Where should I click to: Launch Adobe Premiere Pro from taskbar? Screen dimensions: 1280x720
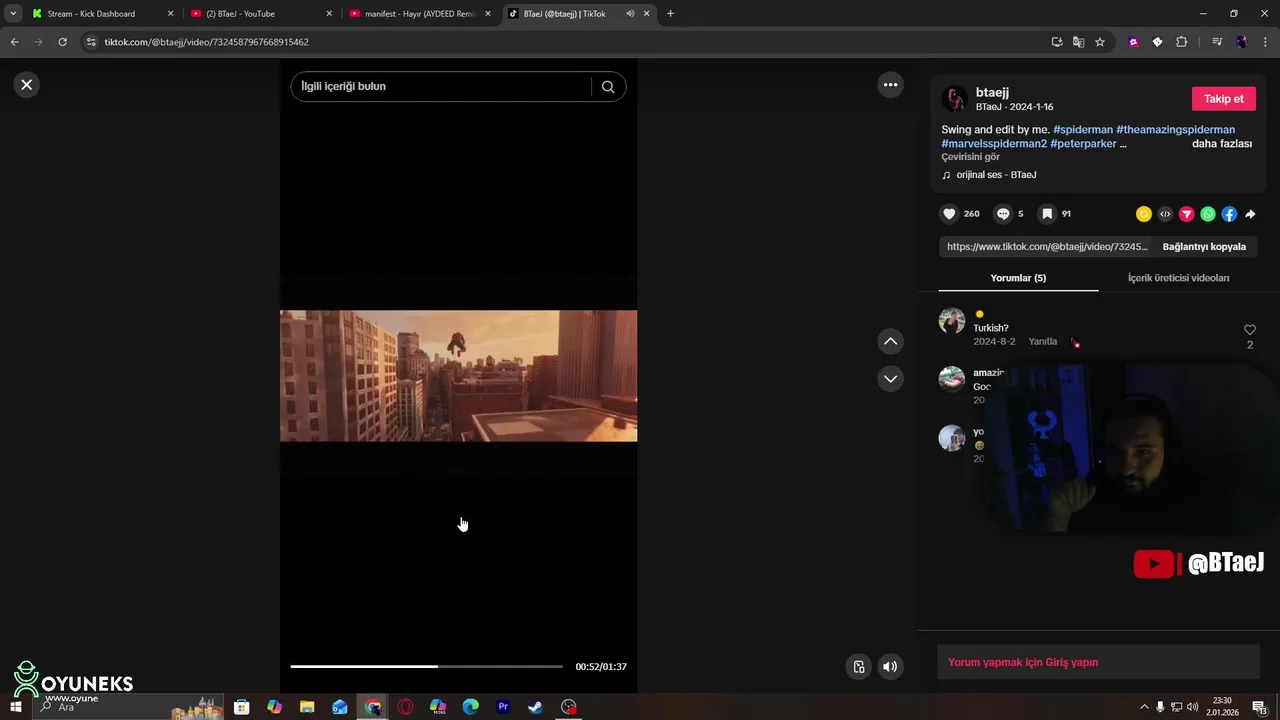503,707
